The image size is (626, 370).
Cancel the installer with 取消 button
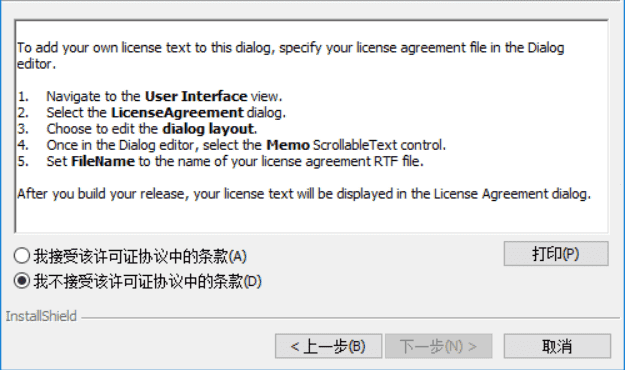[557, 346]
